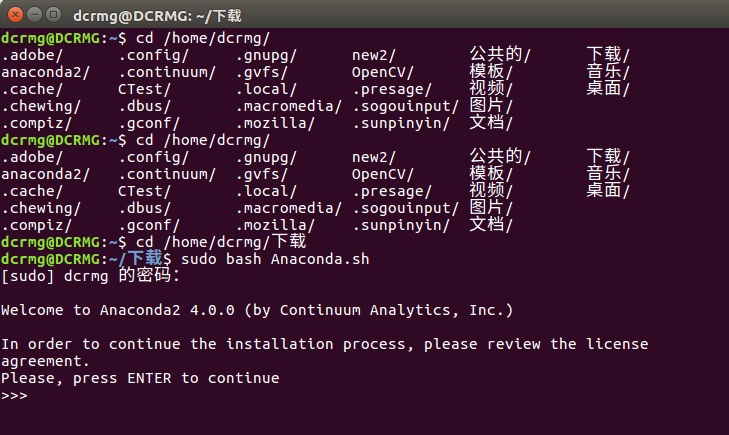Viewport: 729px width, 435px height.
Task: Click the second .macromedia/ directory entry
Action: click(288, 208)
